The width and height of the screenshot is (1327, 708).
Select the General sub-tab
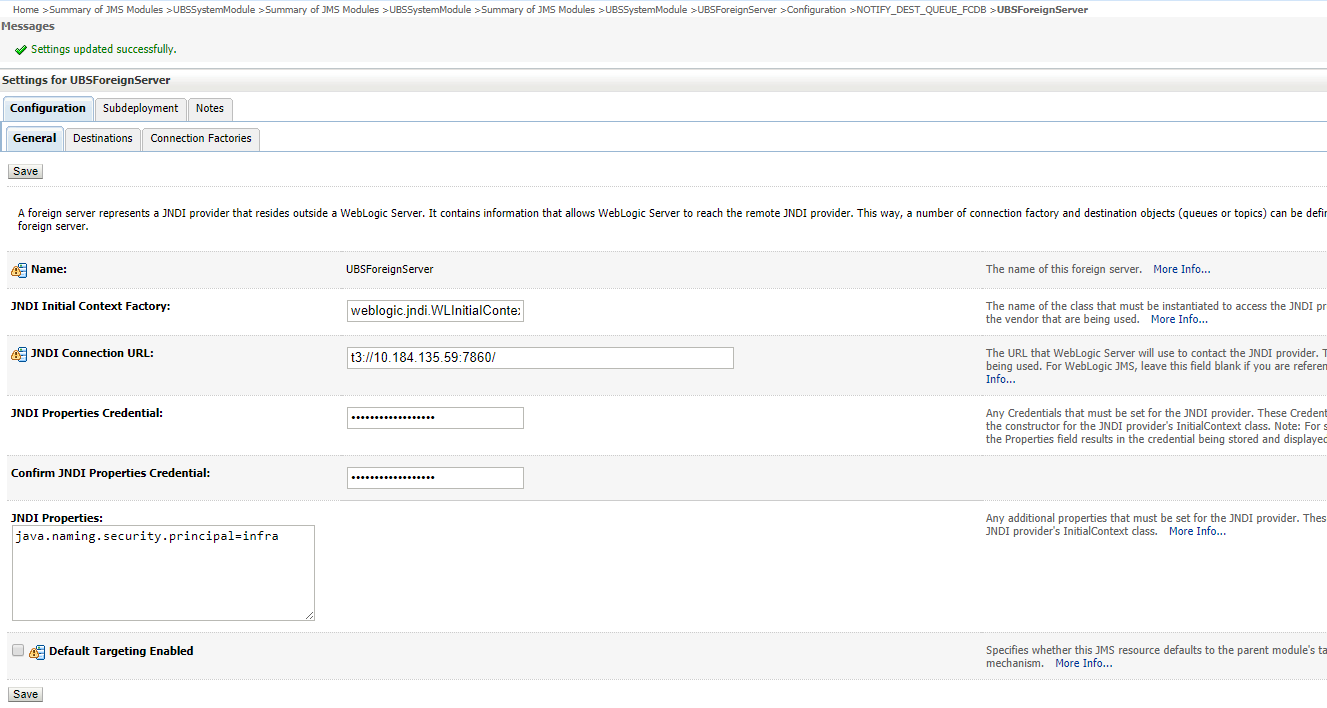pyautogui.click(x=35, y=138)
